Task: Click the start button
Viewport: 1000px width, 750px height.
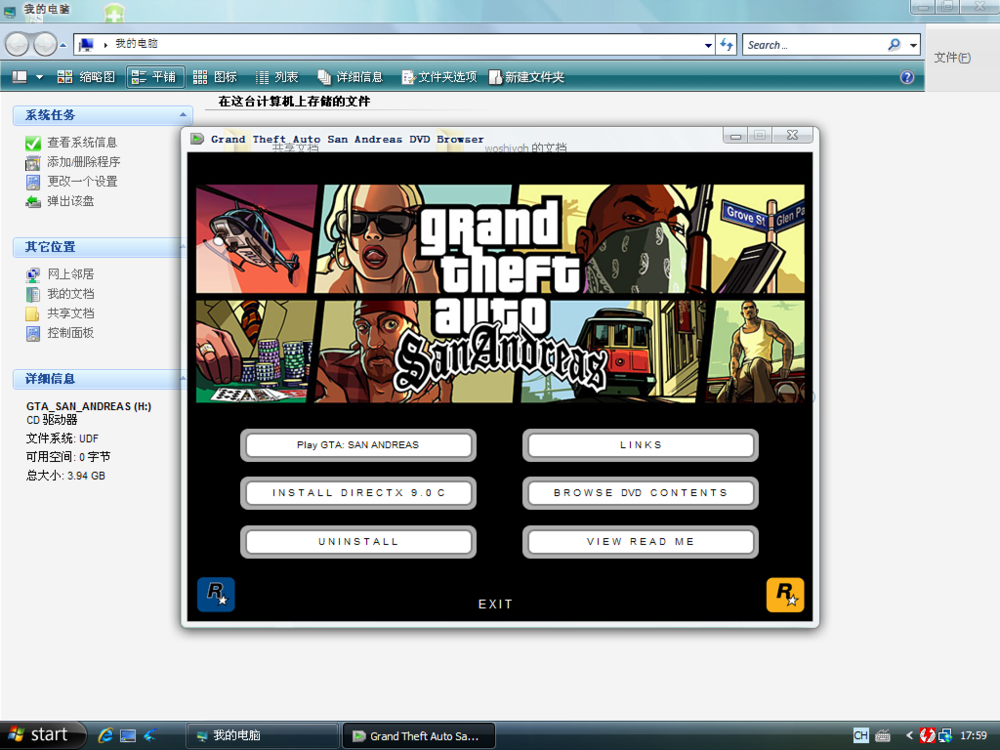Action: tap(43, 735)
